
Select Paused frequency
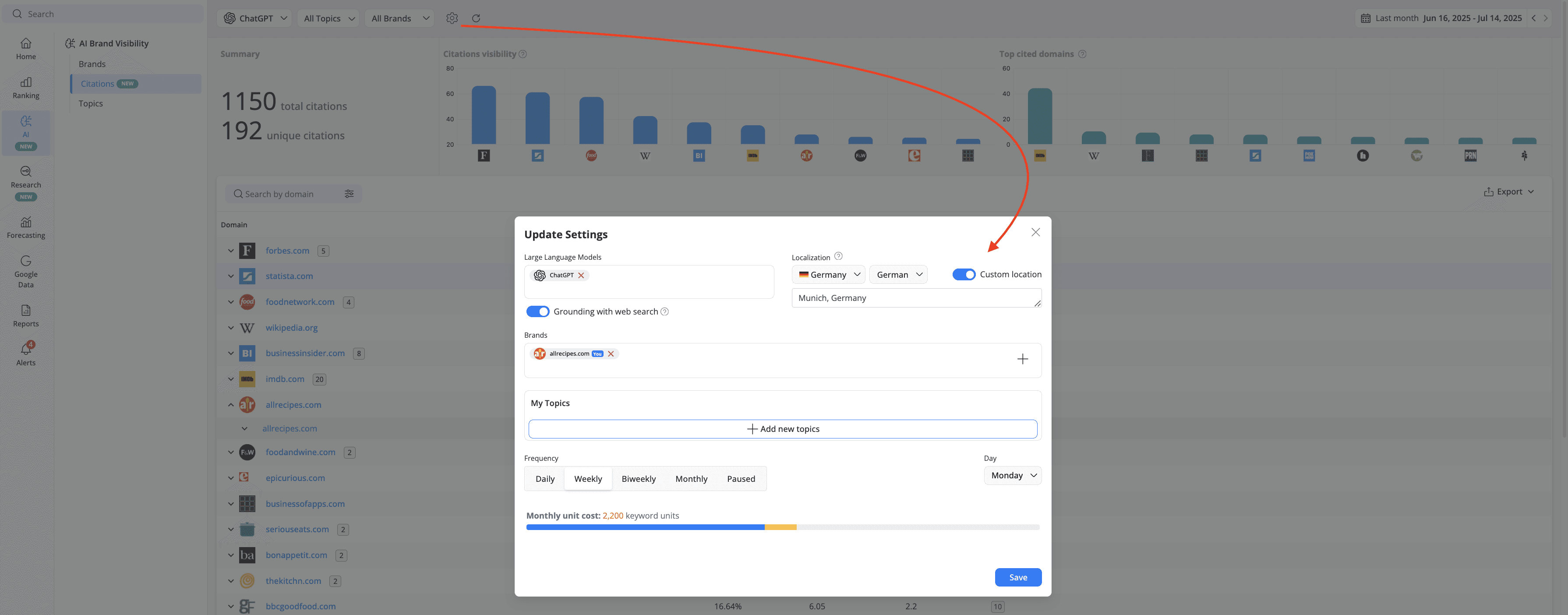click(x=741, y=479)
